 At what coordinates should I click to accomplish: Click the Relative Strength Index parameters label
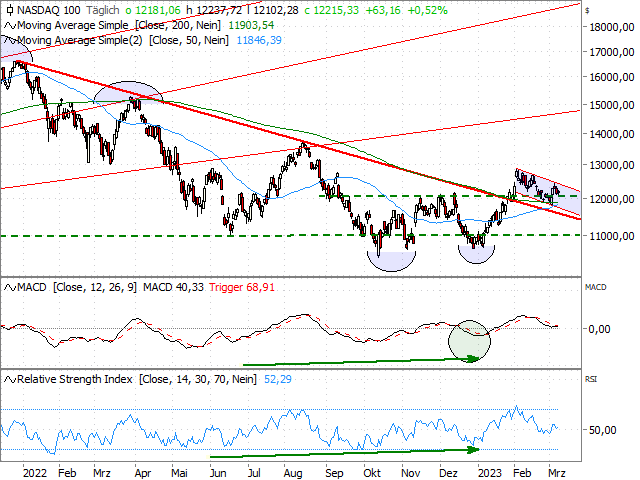[137, 380]
